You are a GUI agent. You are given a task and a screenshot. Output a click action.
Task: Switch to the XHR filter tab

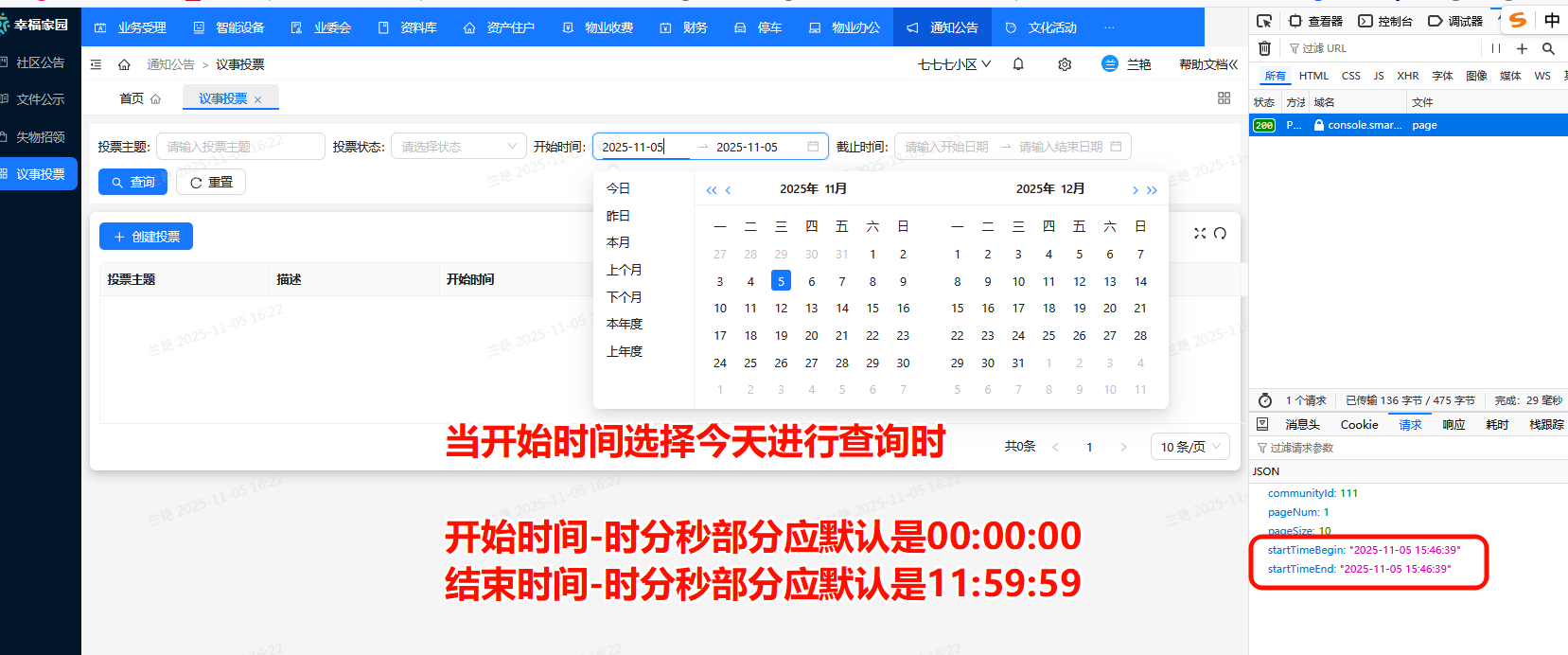tap(1408, 76)
